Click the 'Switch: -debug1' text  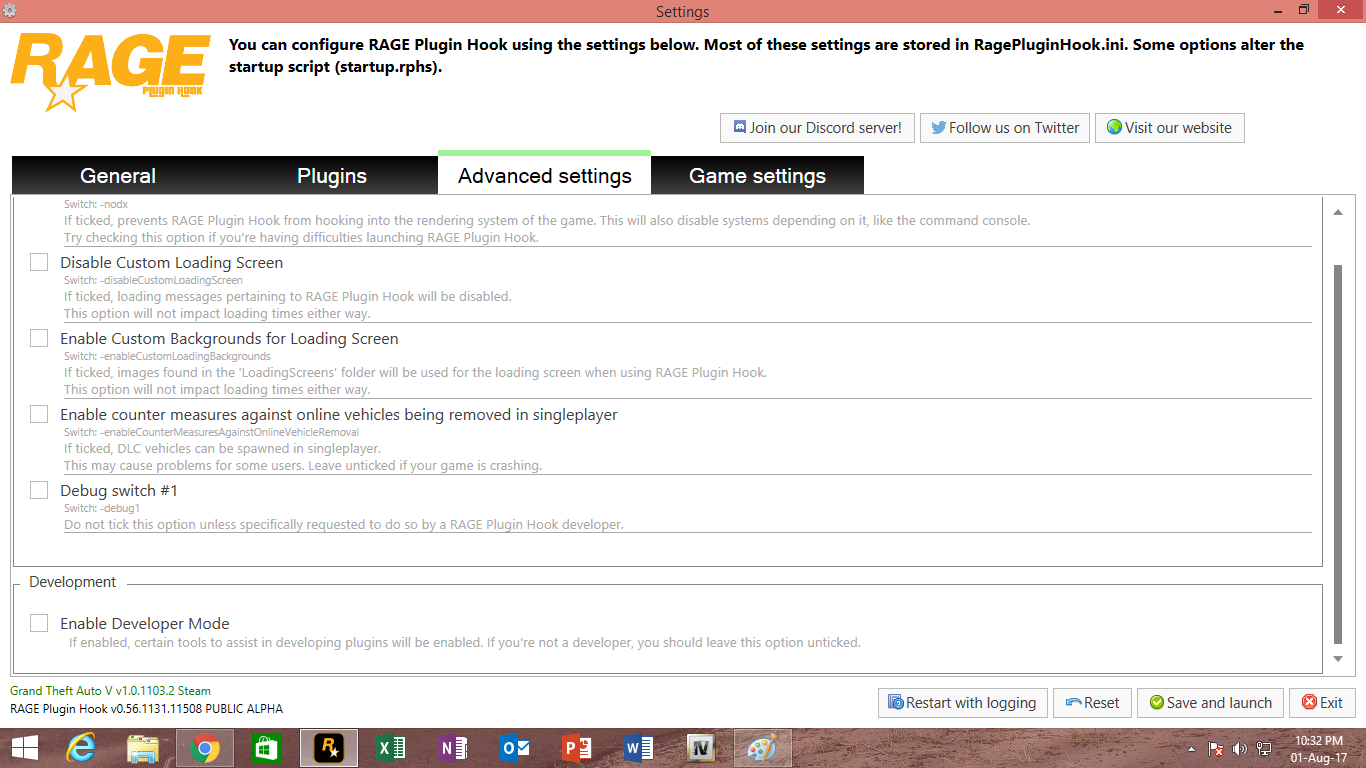coord(102,508)
